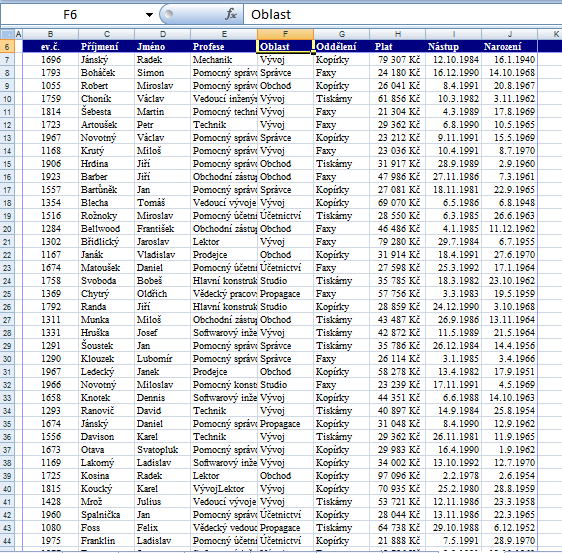Select column G header
The height and width of the screenshot is (553, 562).
click(342, 34)
